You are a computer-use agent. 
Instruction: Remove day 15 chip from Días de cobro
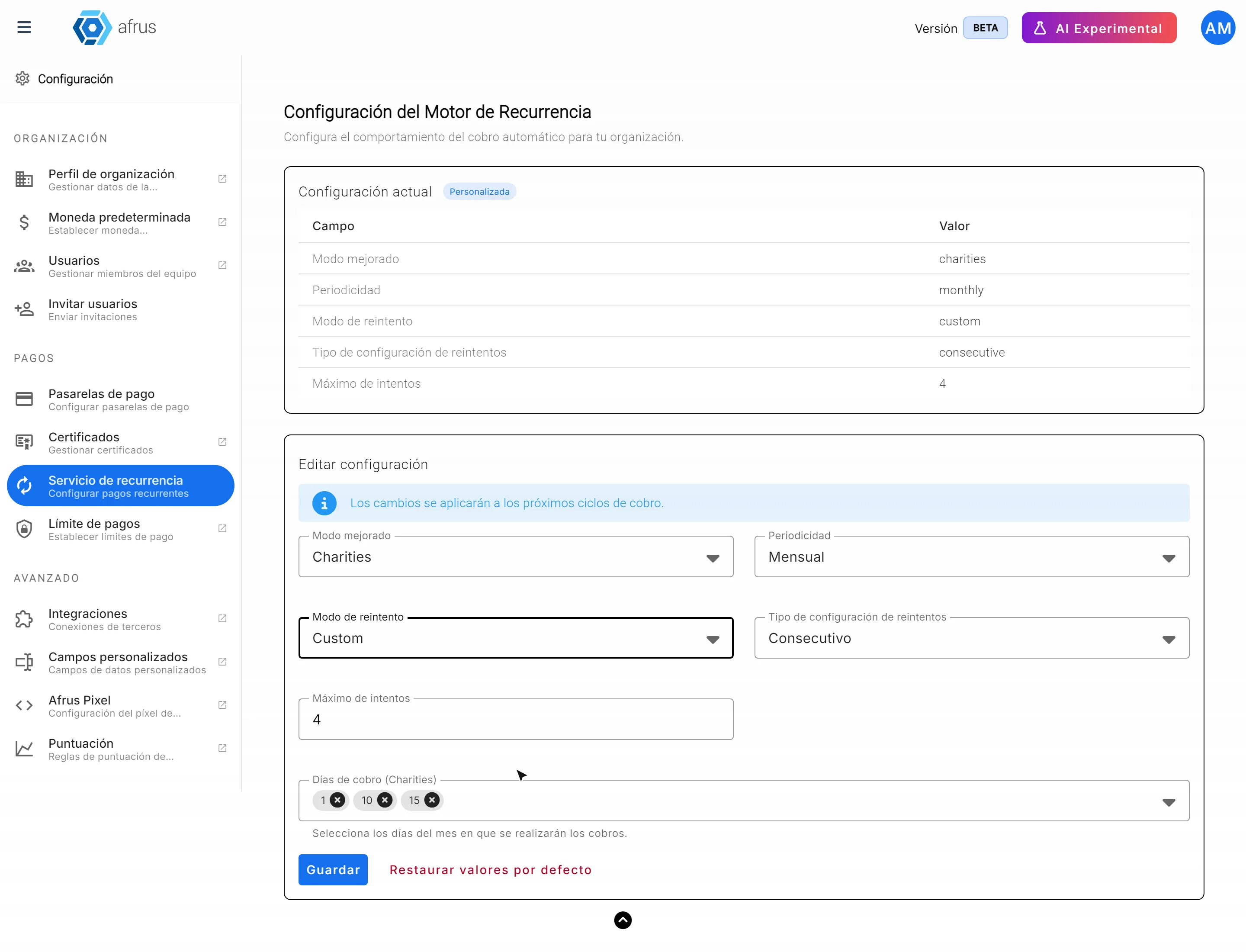click(x=432, y=800)
